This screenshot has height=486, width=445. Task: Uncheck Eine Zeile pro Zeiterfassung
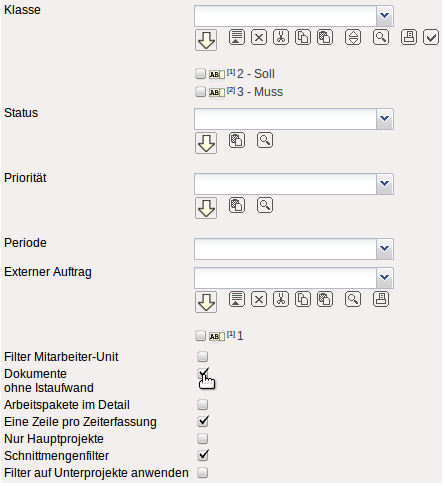(202, 421)
